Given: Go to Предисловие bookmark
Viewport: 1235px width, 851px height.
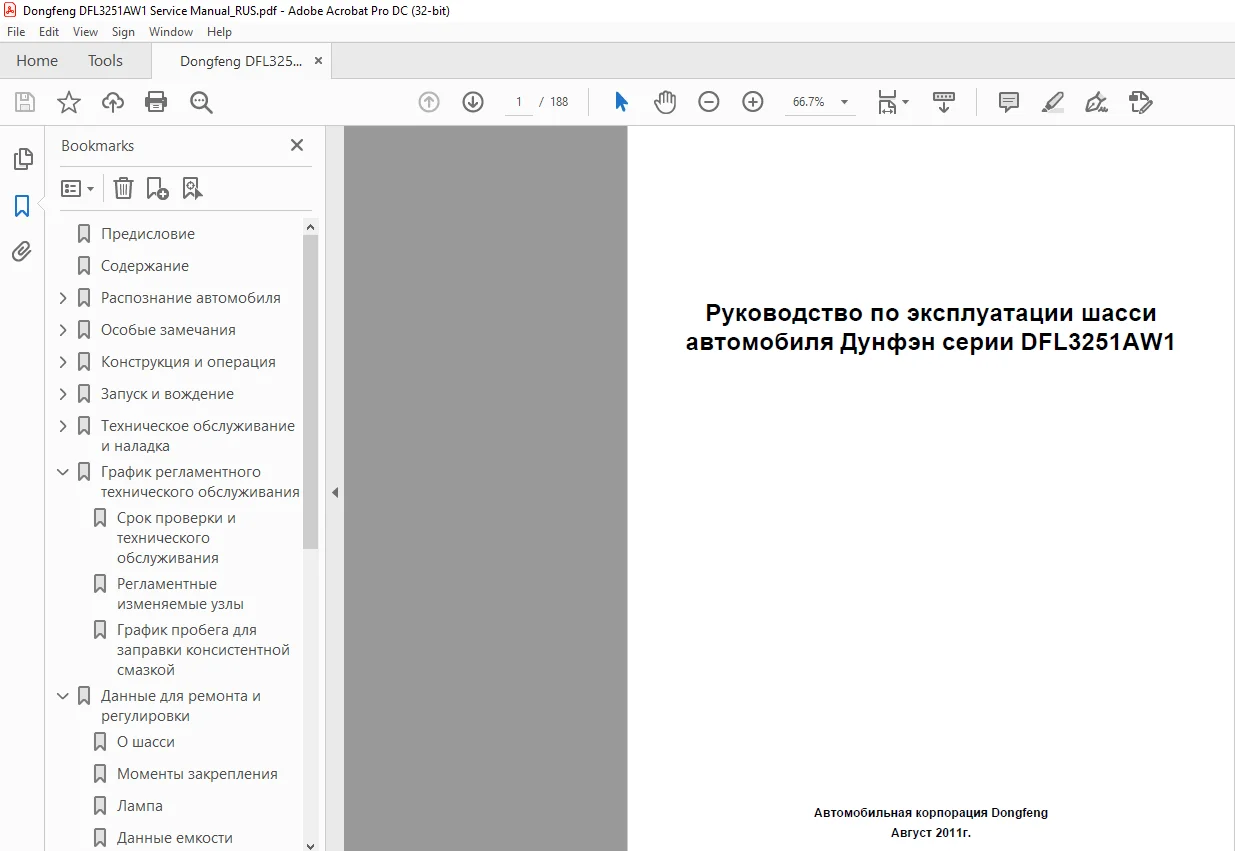Looking at the screenshot, I should 148,234.
